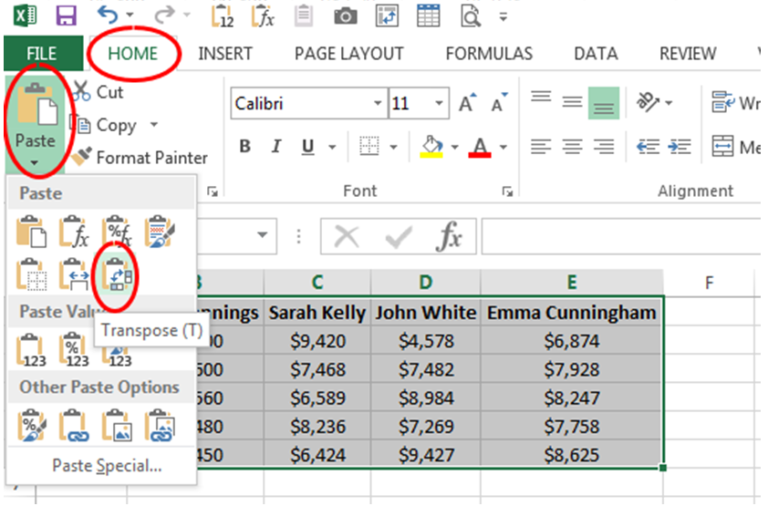Select Paste Values 123 icon
768x506 pixels.
click(x=31, y=350)
